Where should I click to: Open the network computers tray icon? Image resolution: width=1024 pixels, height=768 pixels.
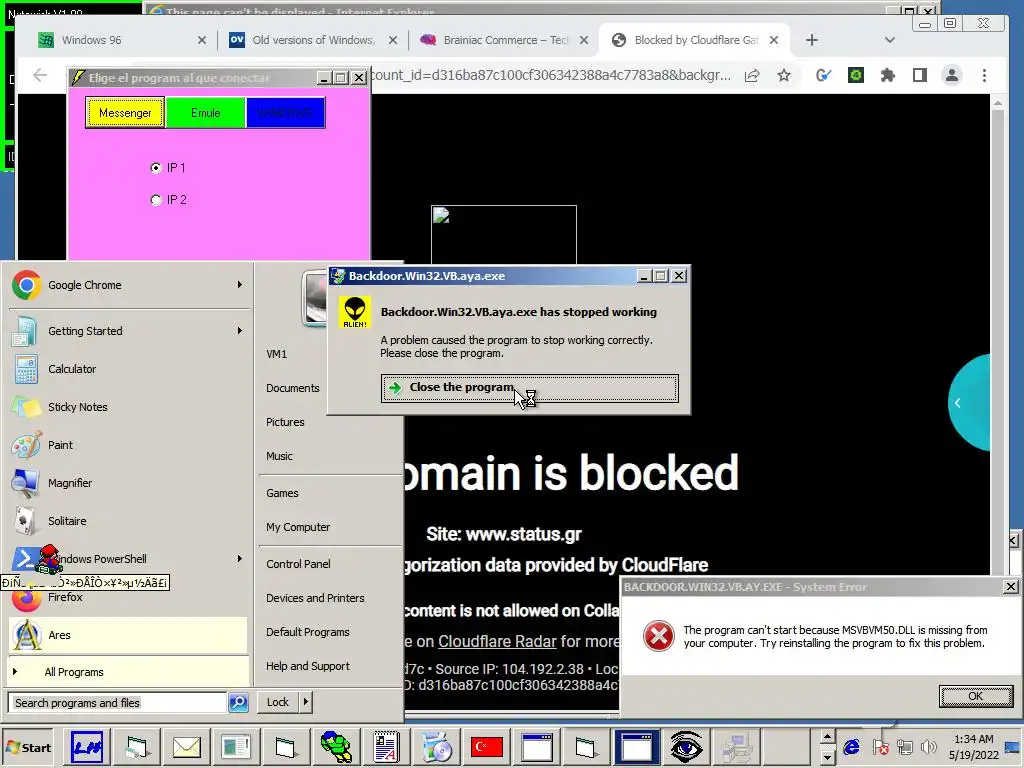pos(904,747)
